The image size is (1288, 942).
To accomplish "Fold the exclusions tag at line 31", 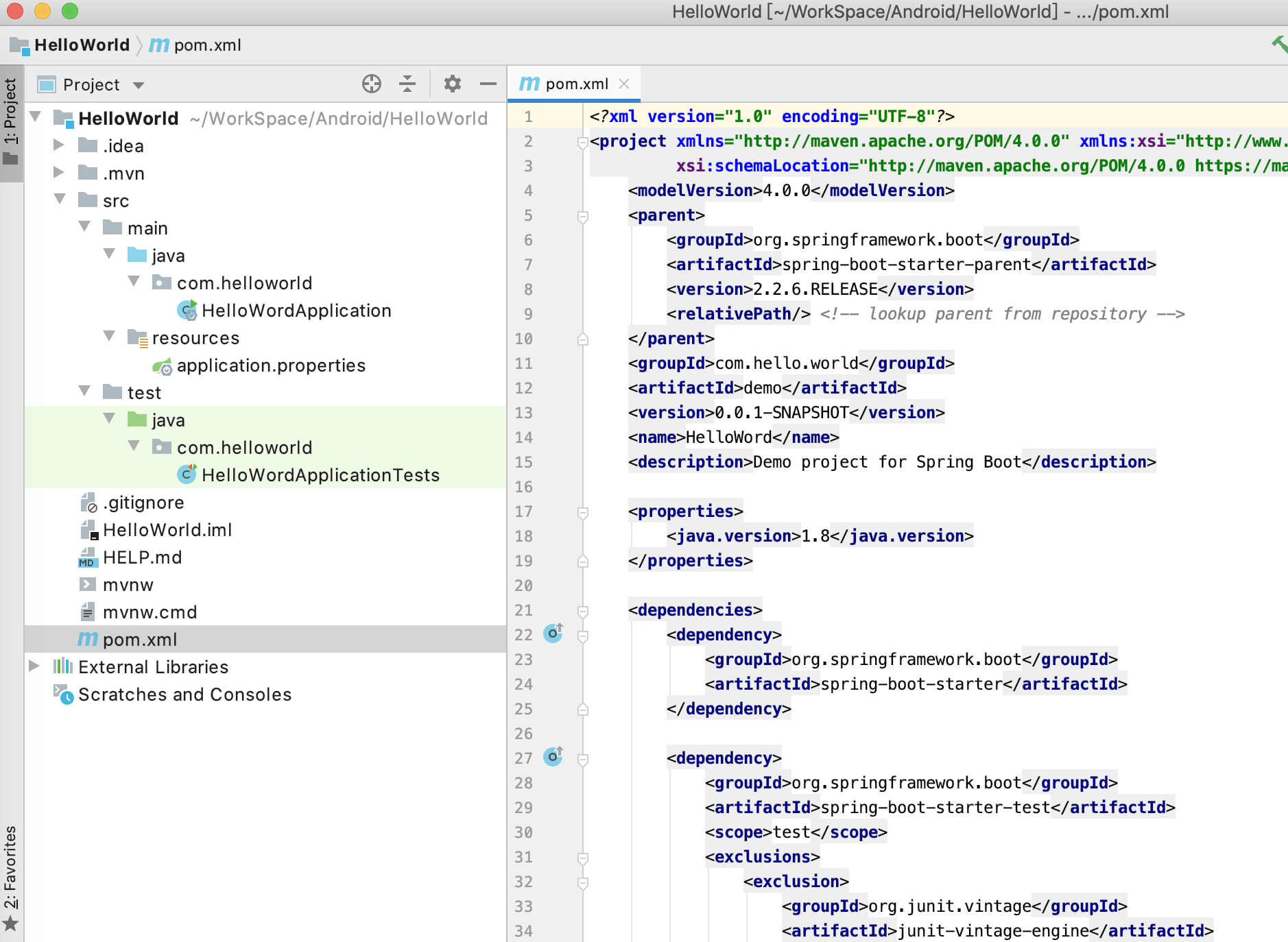I will pyautogui.click(x=583, y=858).
